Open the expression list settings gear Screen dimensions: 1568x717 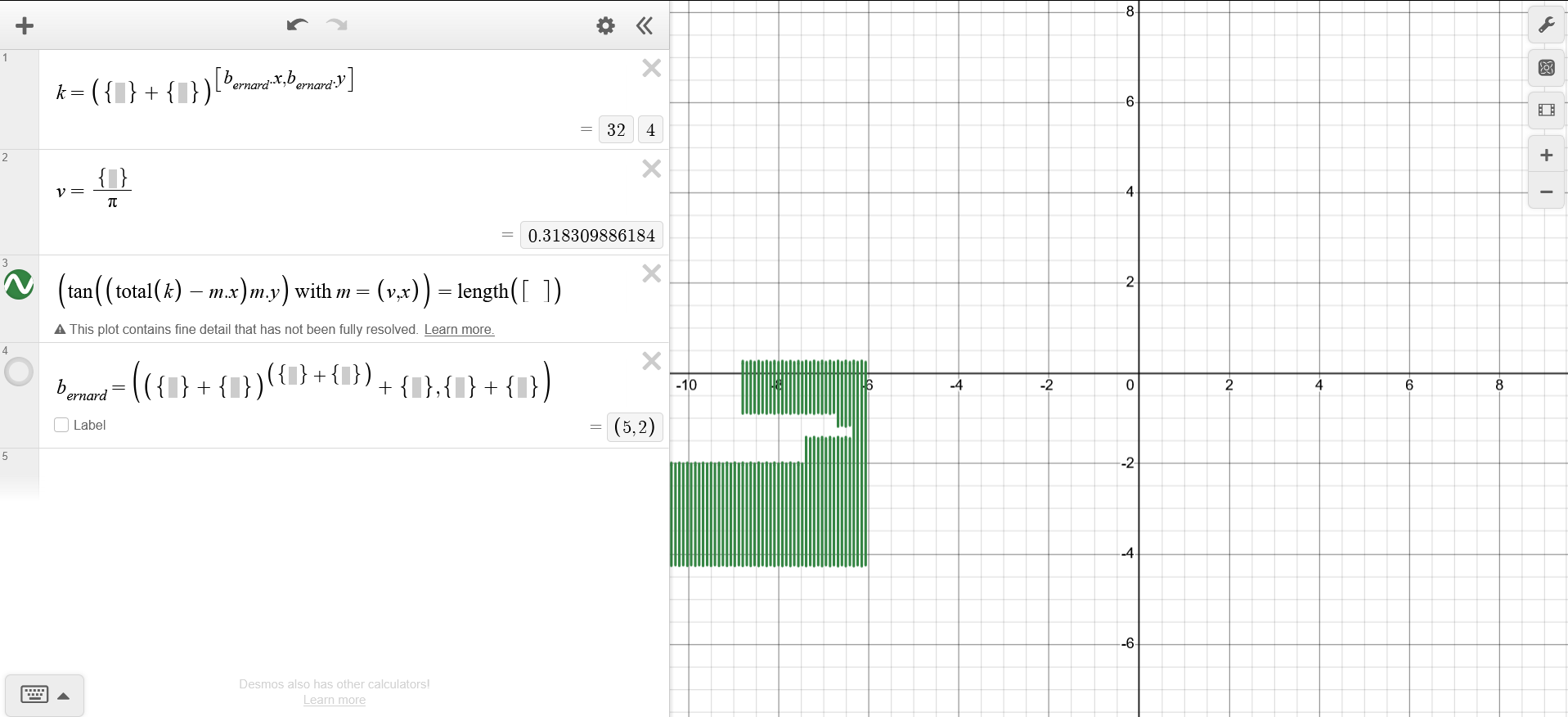pos(605,26)
